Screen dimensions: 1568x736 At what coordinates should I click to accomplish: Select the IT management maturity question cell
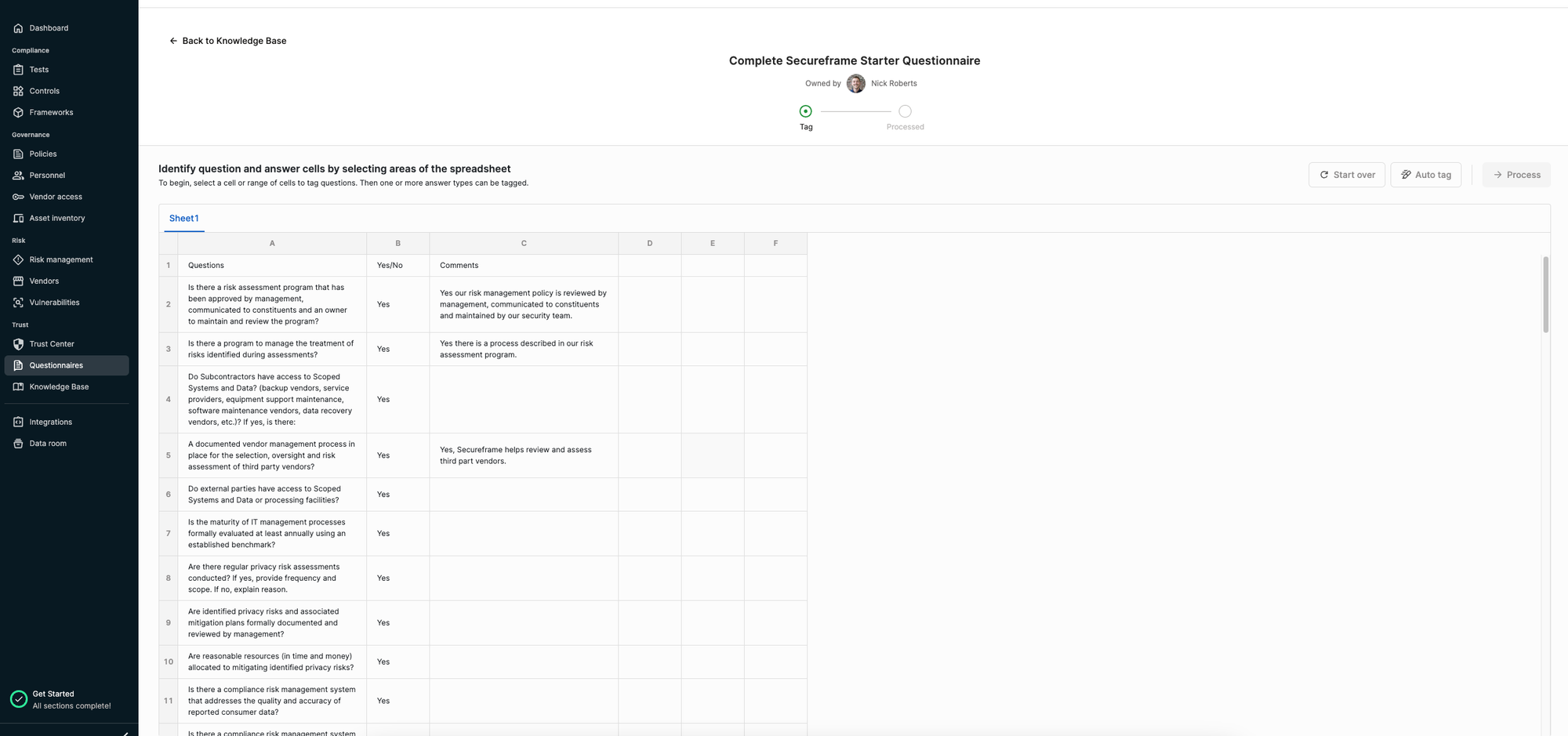pos(272,534)
